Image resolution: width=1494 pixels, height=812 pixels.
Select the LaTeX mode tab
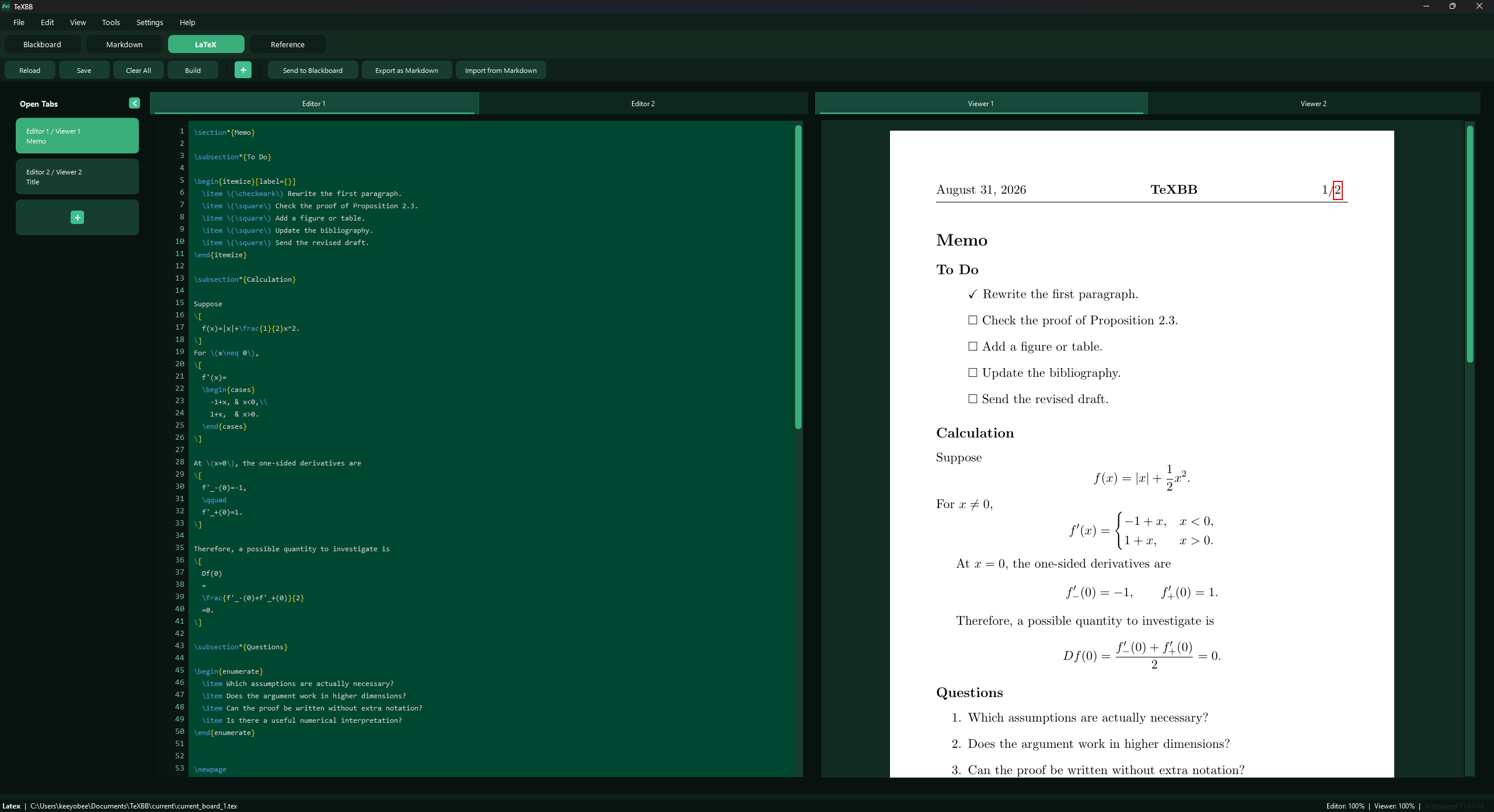coord(205,44)
